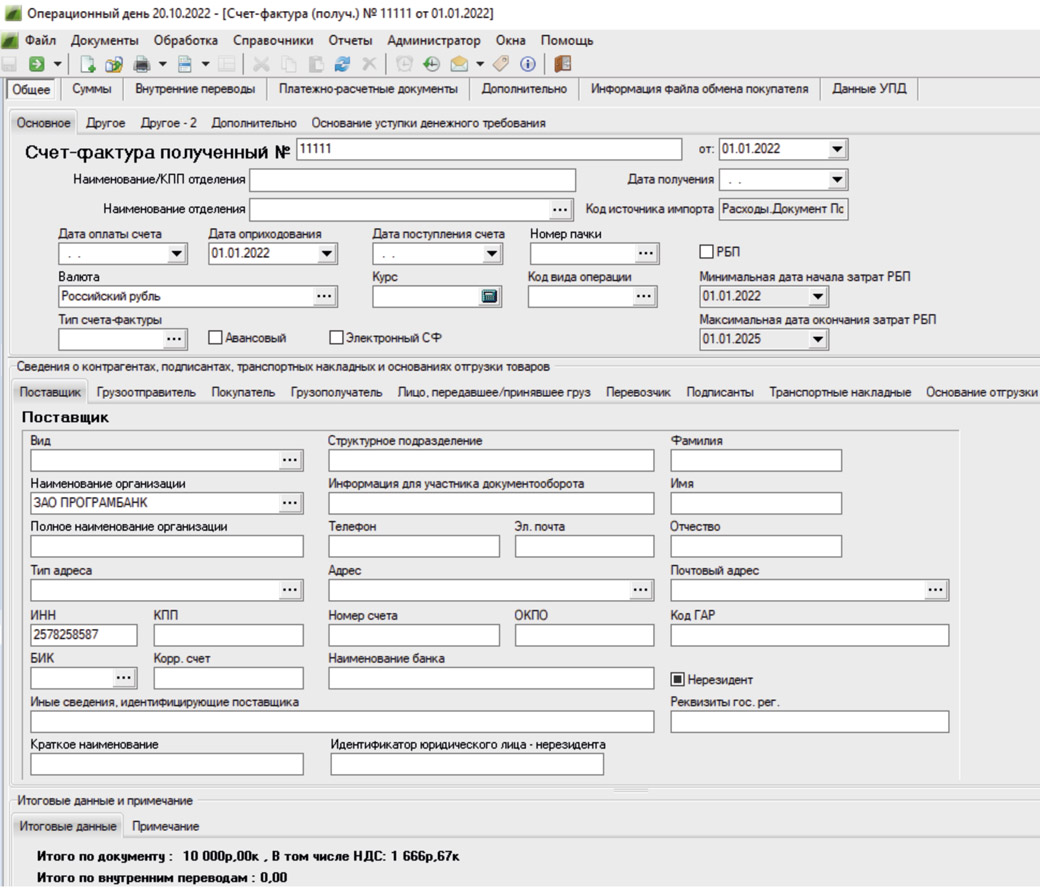Click the exit door icon
Screen dimensions: 1040x888
point(562,64)
